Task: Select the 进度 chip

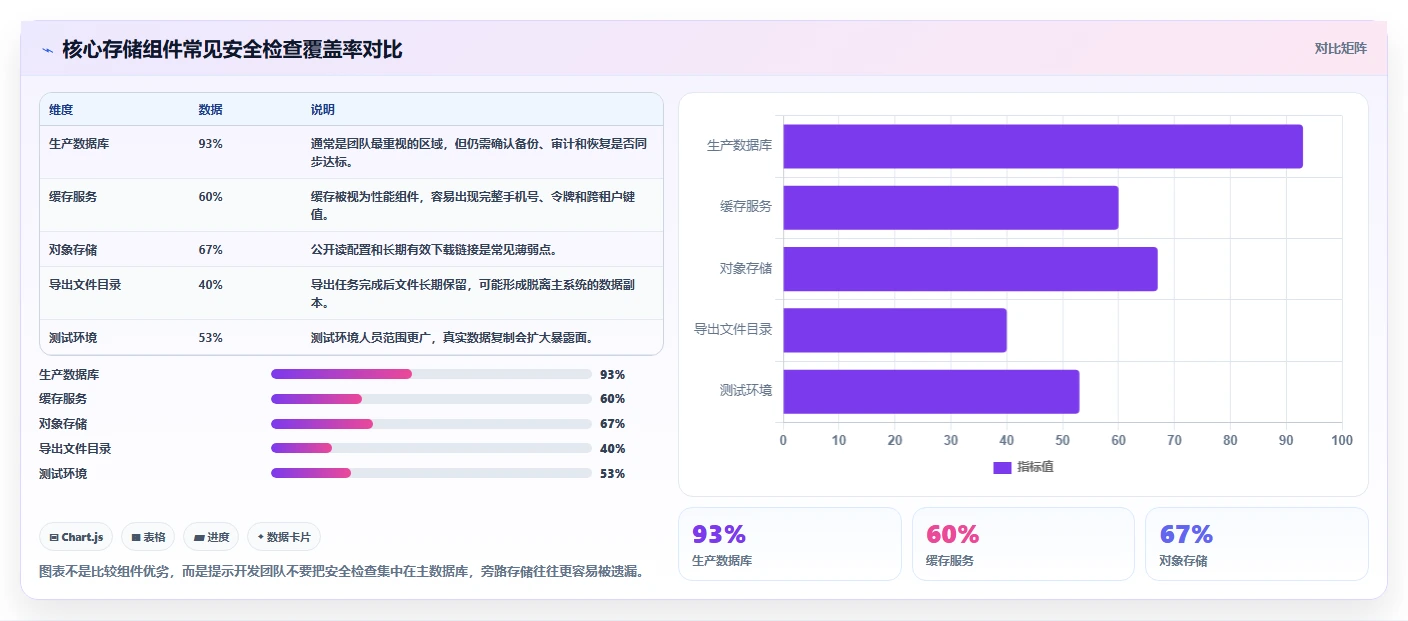Action: [211, 537]
